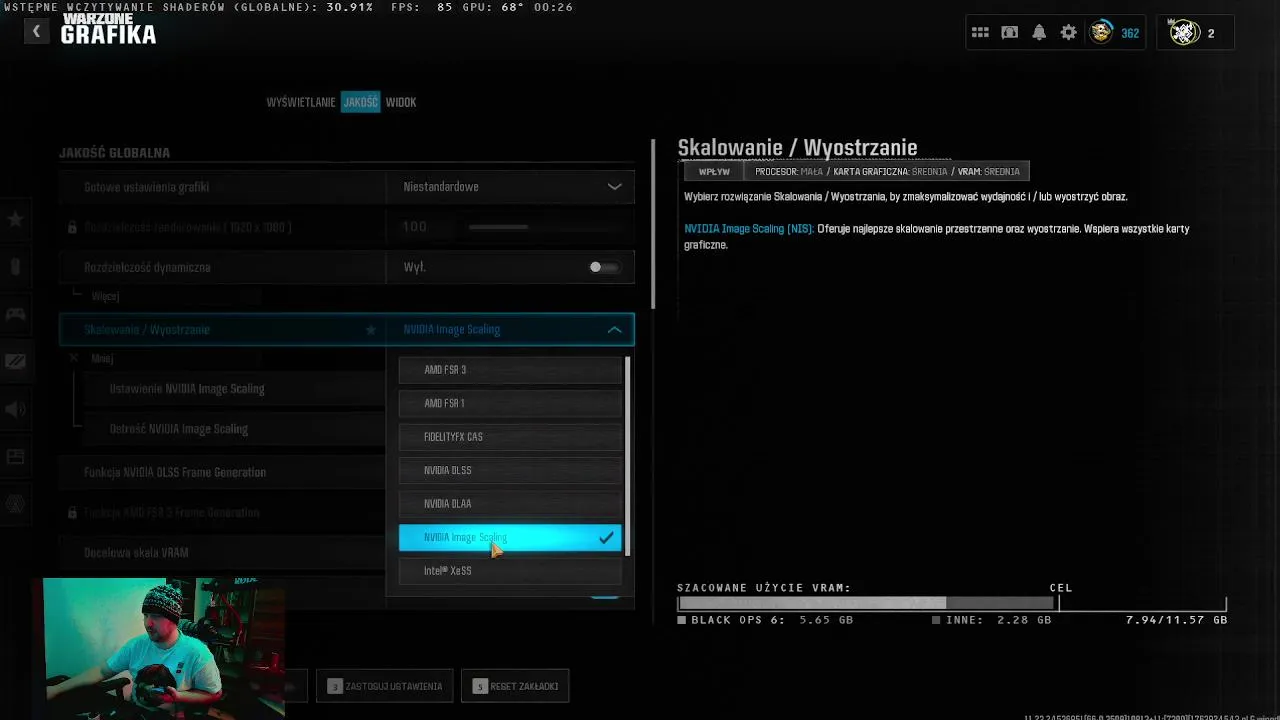Click the VRAM usage bar
This screenshot has height=720, width=1280.
(952, 604)
